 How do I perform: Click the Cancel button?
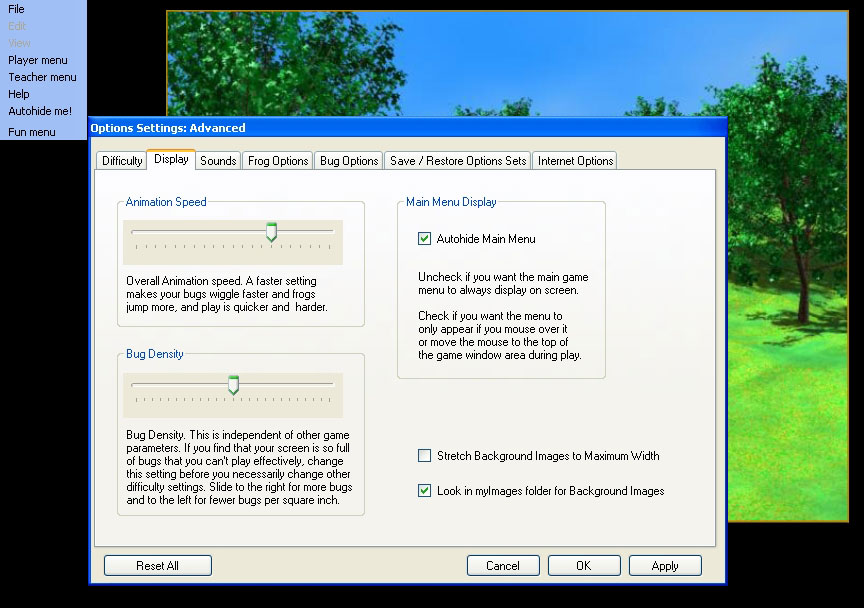[x=503, y=566]
